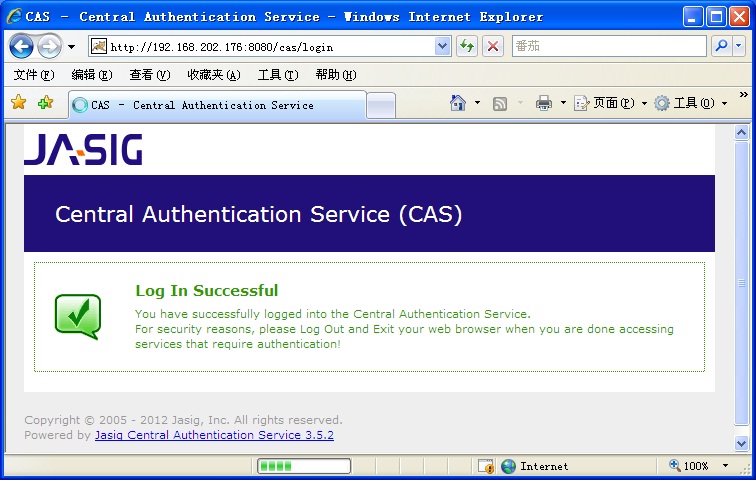
Task: Open the Jasig Central Authentication Service 3.5.2 link
Action: [x=214, y=435]
